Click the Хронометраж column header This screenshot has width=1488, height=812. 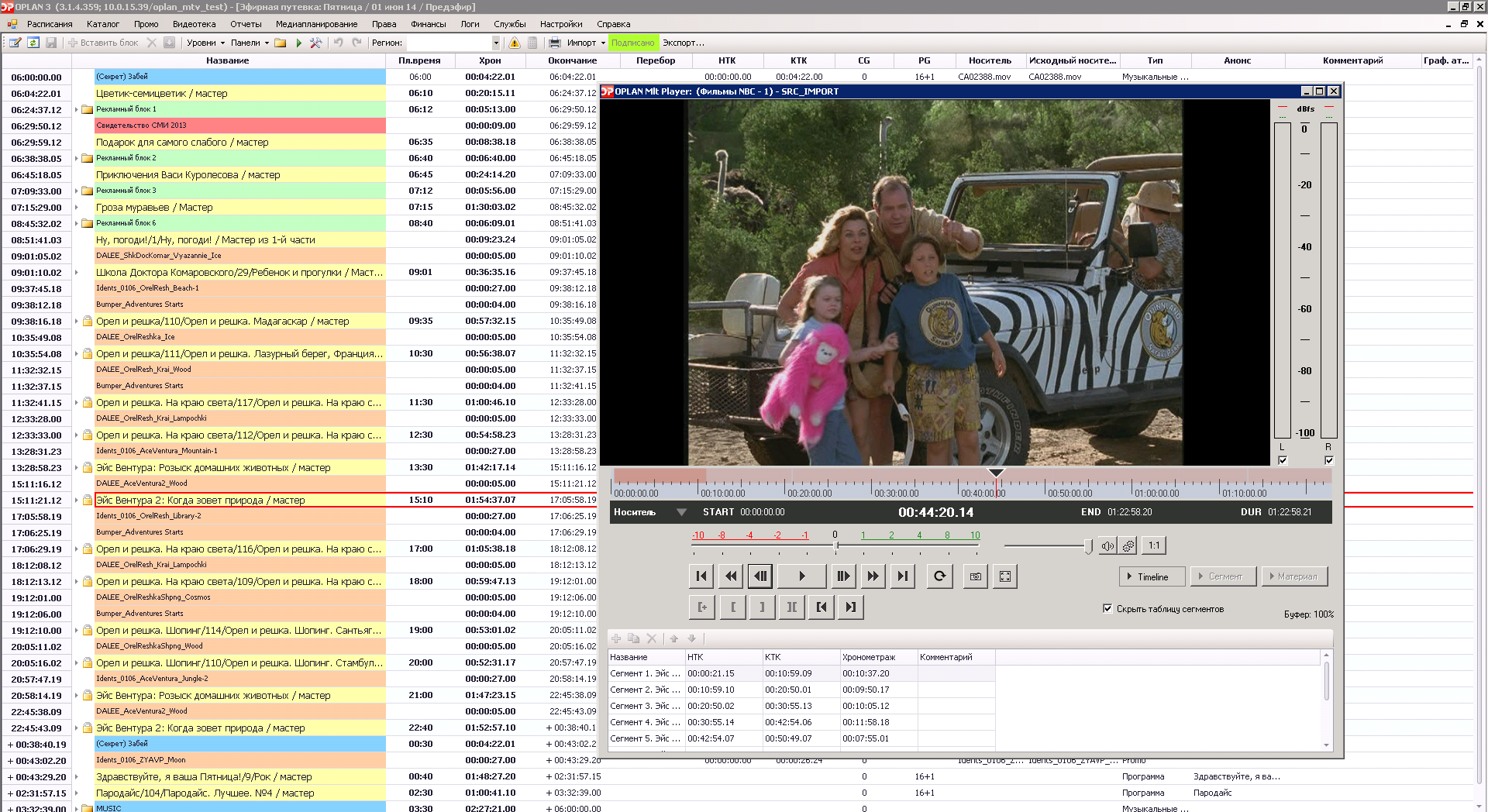pyautogui.click(x=878, y=657)
